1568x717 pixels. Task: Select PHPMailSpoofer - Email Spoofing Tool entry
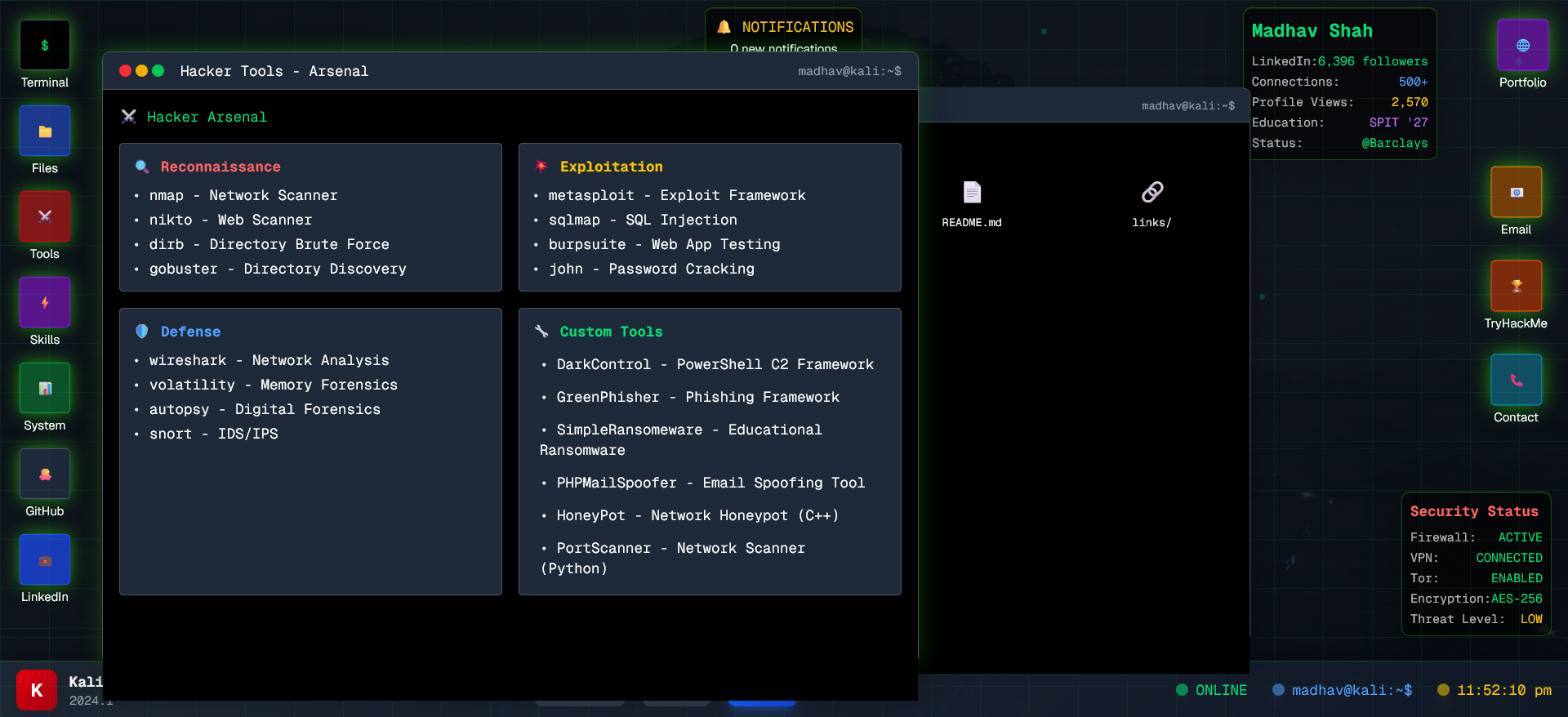coord(710,483)
